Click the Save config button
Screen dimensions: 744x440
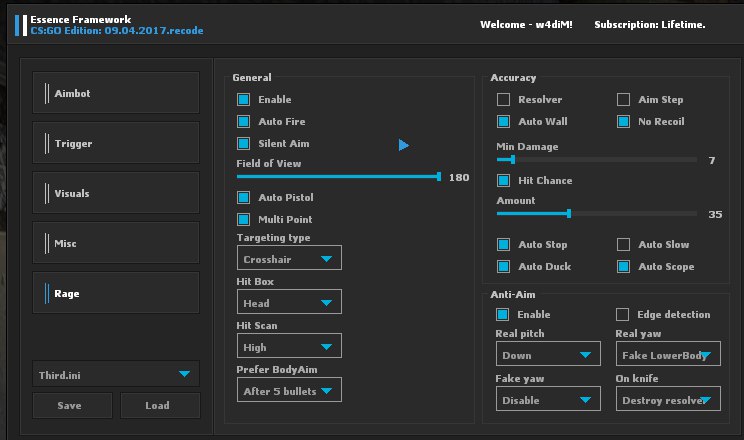tap(69, 405)
